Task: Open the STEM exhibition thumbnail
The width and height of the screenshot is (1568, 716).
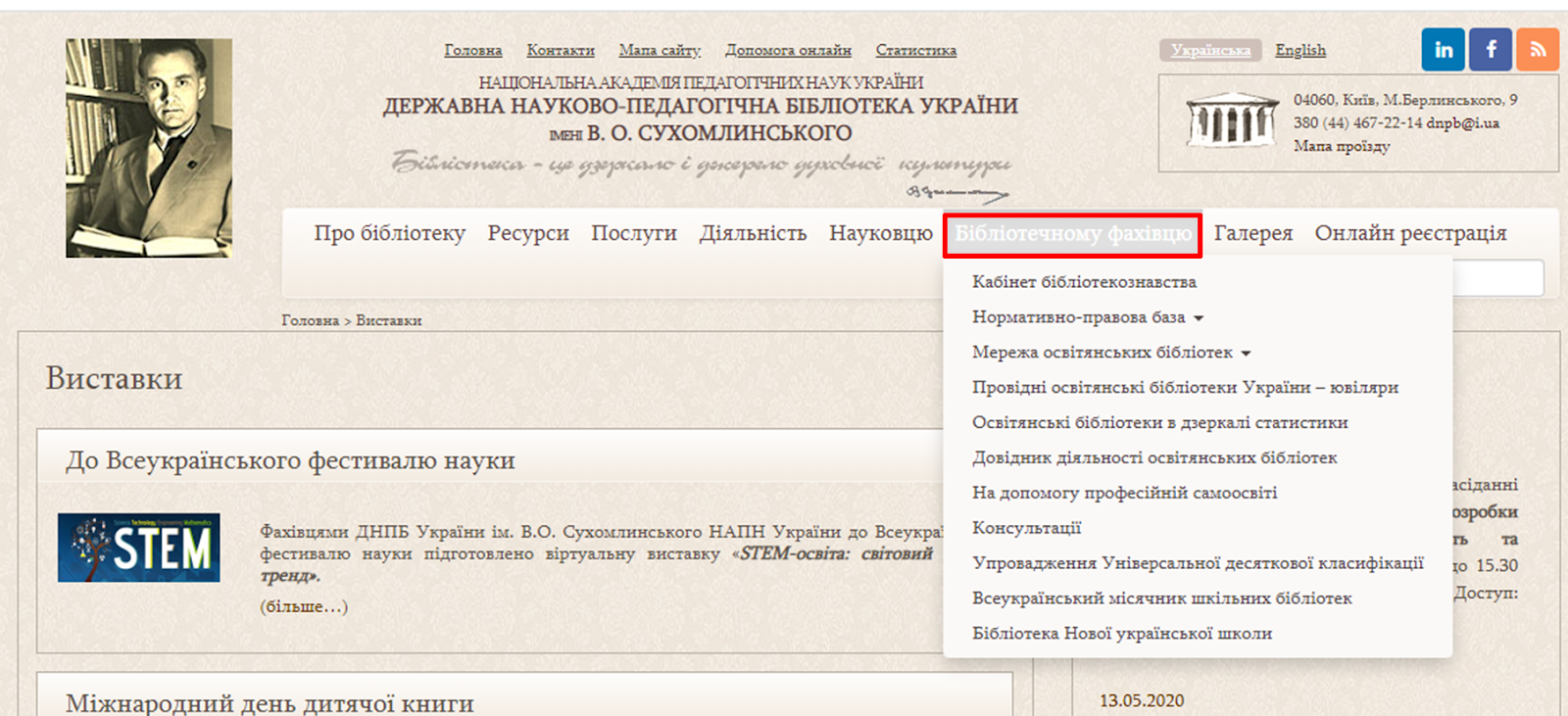Action: (138, 548)
